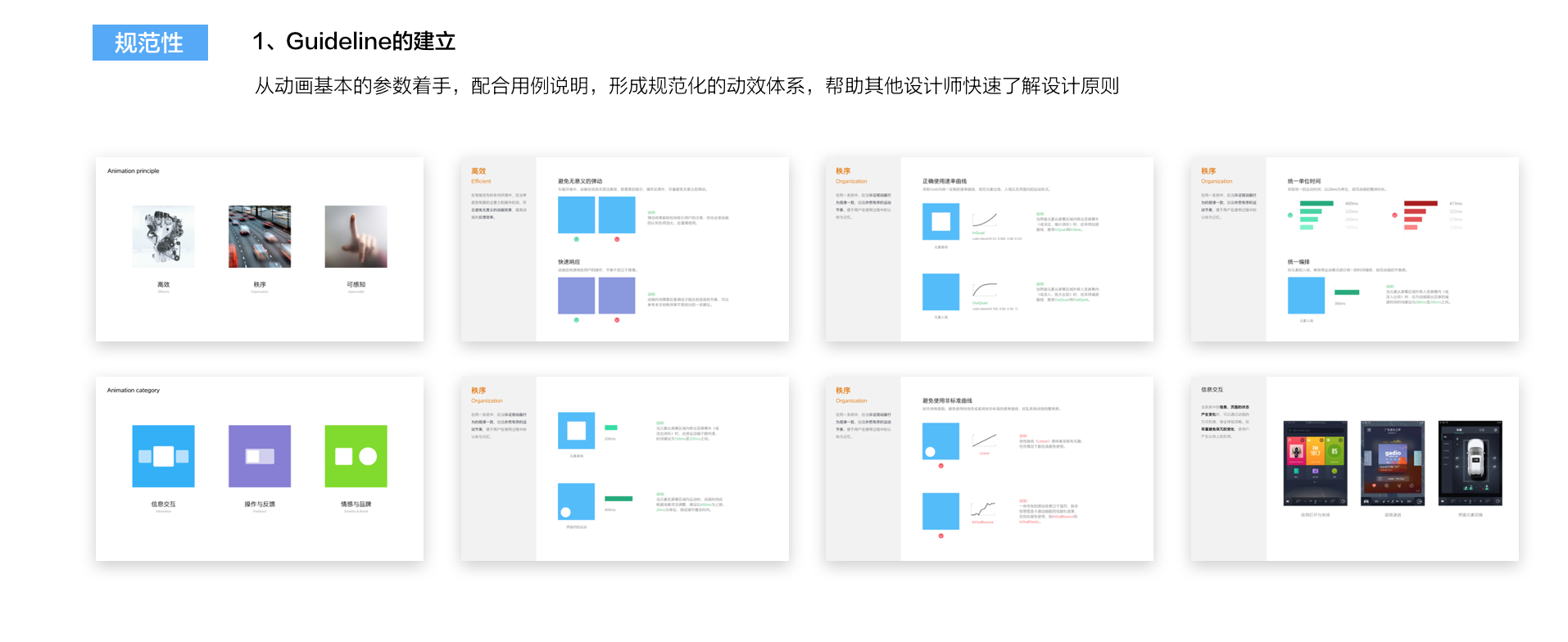Screen dimensions: 1568x642
Task: Click the InQuart easing curve graph
Action: 985,221
